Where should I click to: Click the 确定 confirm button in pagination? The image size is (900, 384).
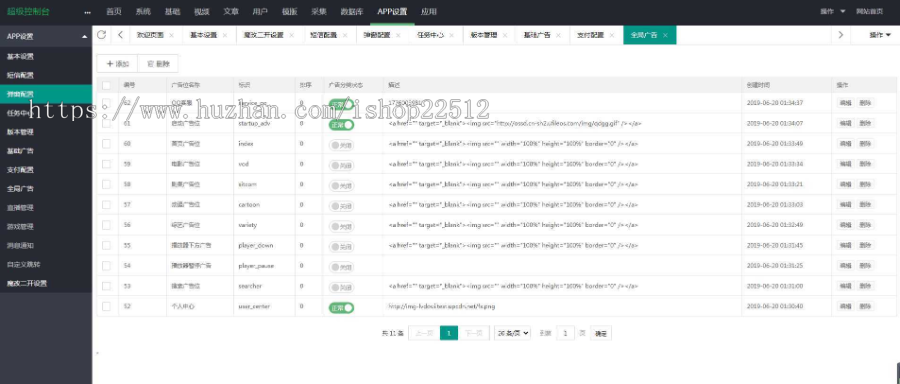pos(600,333)
